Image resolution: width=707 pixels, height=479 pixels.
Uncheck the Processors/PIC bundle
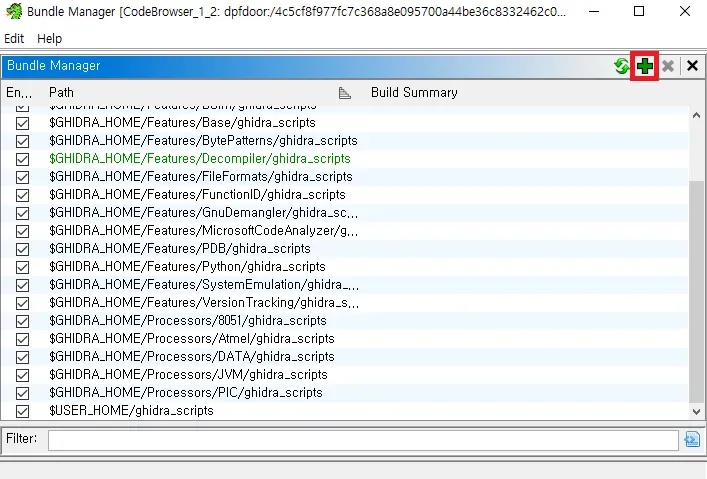pos(22,393)
